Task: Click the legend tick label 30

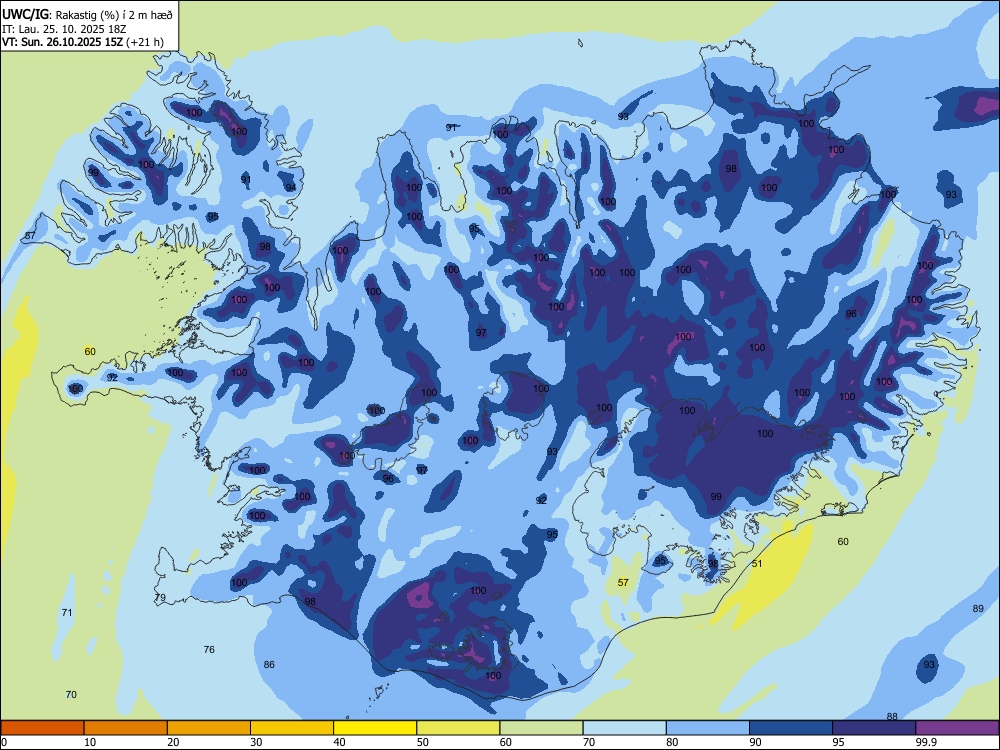Action: [x=256, y=742]
